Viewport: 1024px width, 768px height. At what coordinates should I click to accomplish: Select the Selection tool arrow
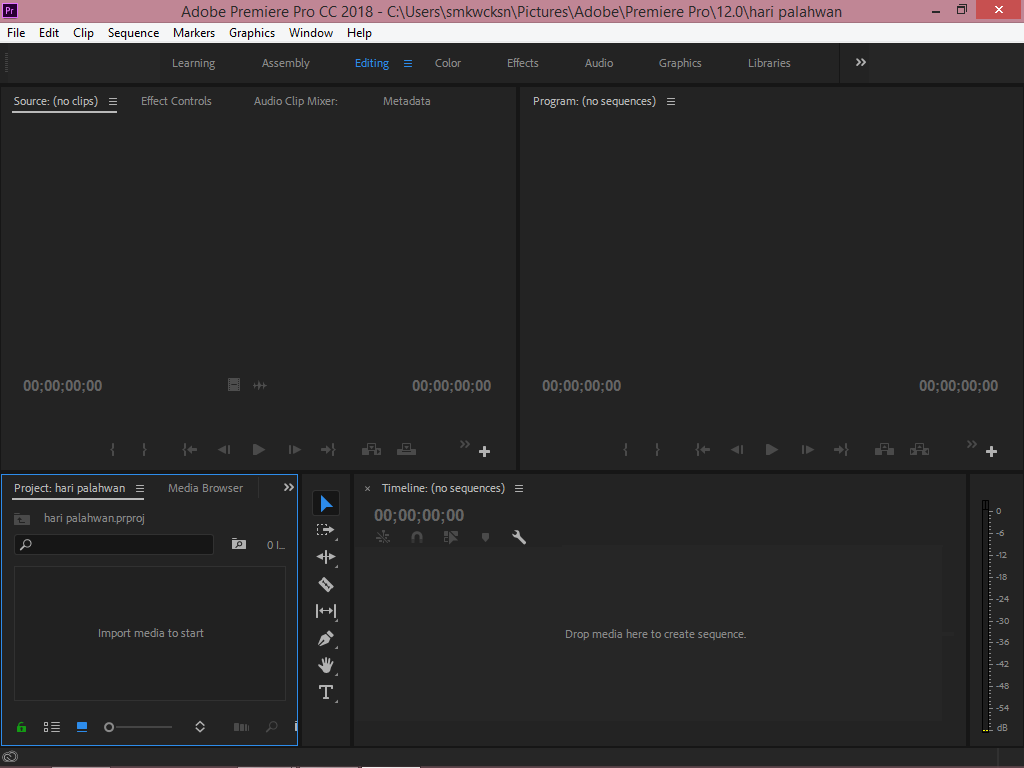(x=326, y=504)
